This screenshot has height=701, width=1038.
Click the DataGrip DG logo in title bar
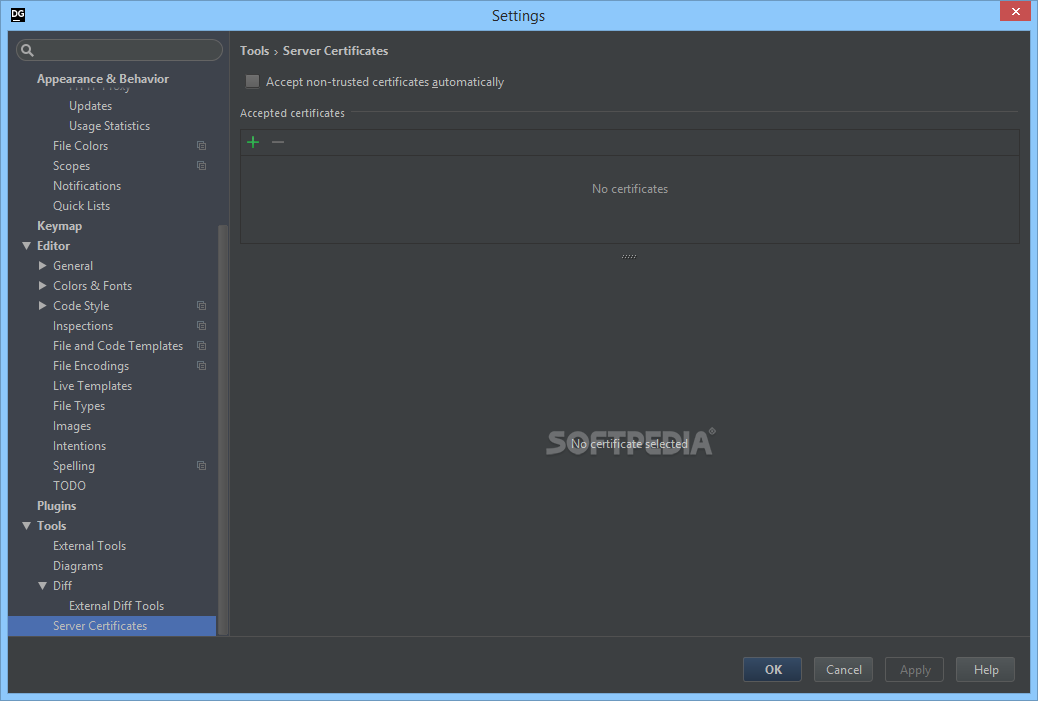(18, 15)
